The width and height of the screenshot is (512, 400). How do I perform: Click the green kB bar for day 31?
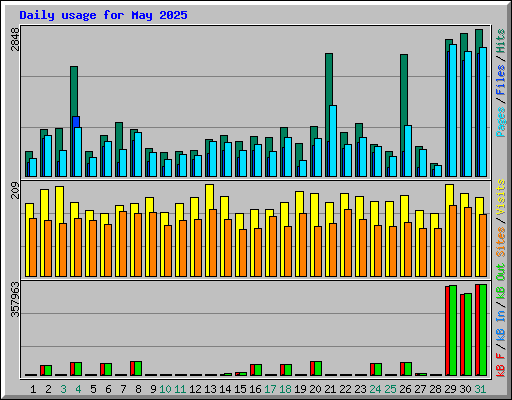(x=483, y=330)
